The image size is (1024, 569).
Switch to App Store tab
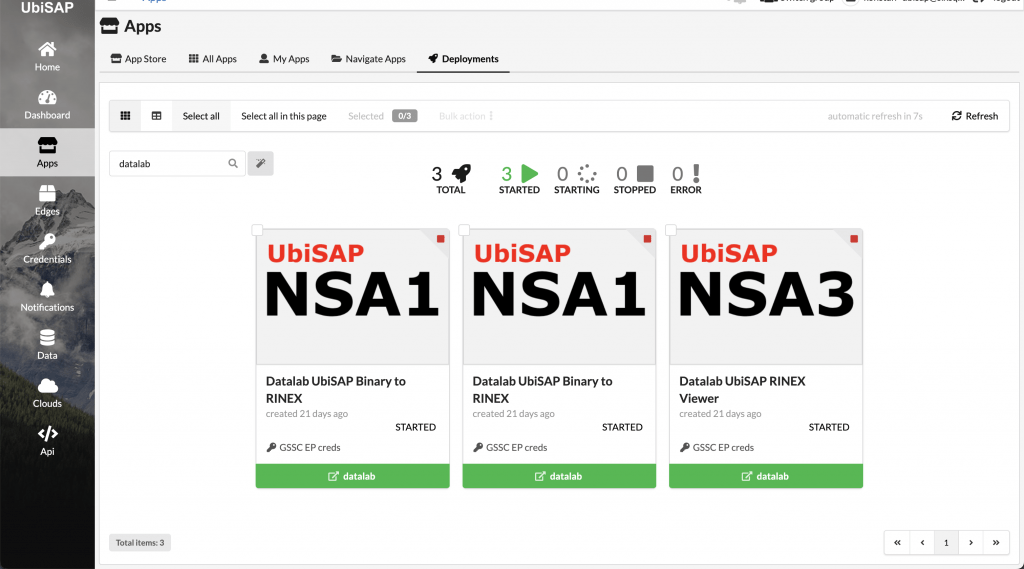[138, 59]
